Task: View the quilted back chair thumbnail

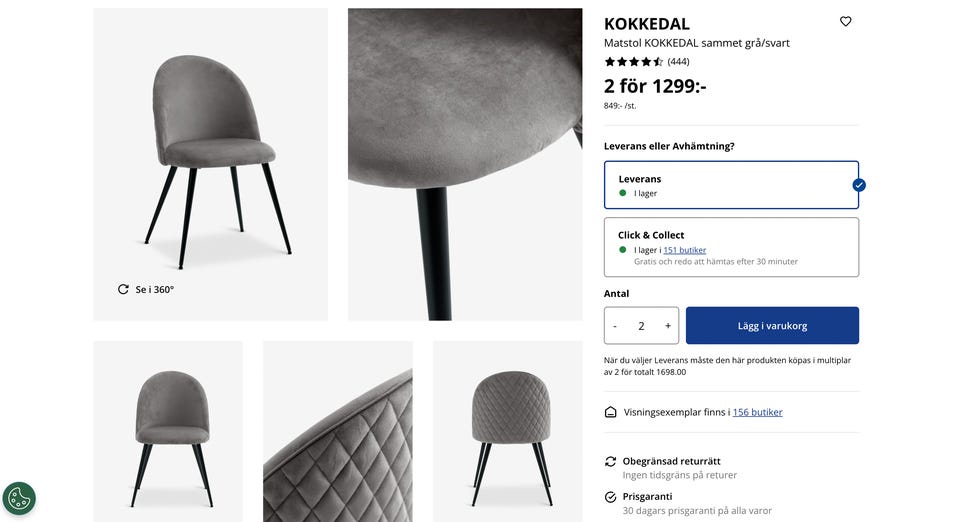Action: coord(508,431)
